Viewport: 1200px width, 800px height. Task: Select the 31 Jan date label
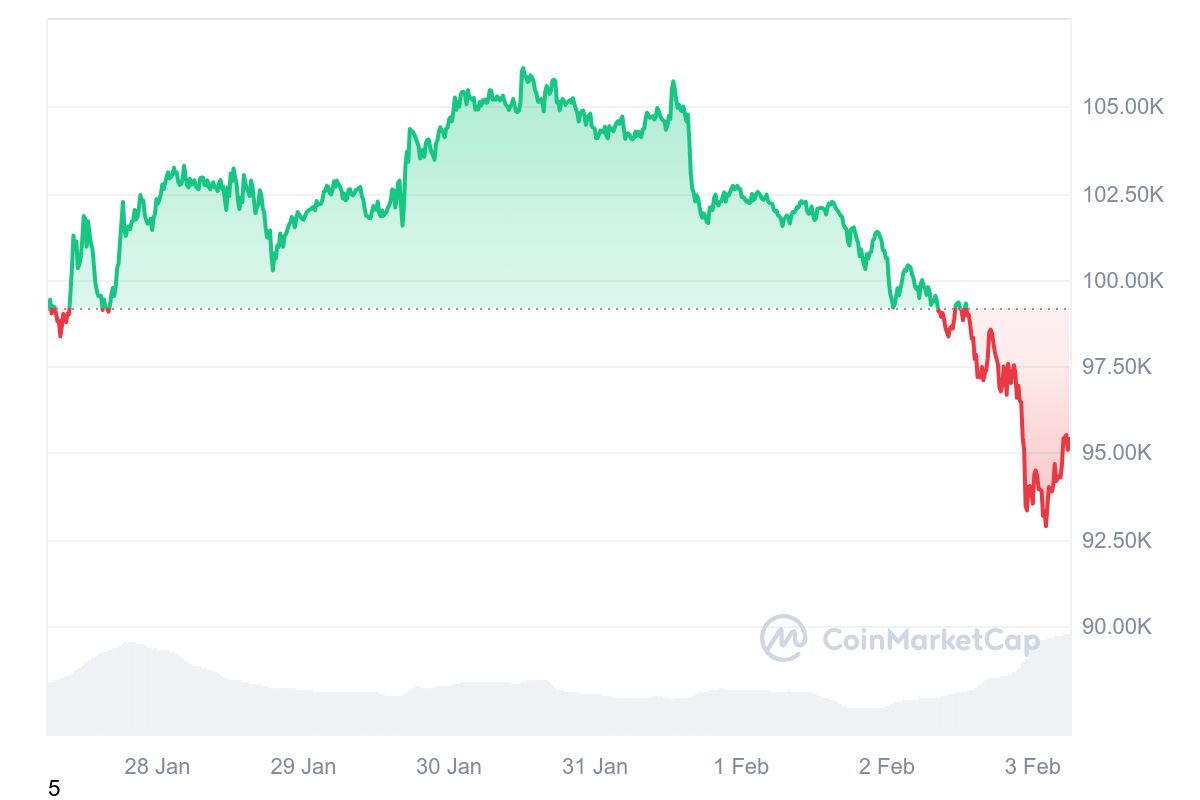click(595, 767)
